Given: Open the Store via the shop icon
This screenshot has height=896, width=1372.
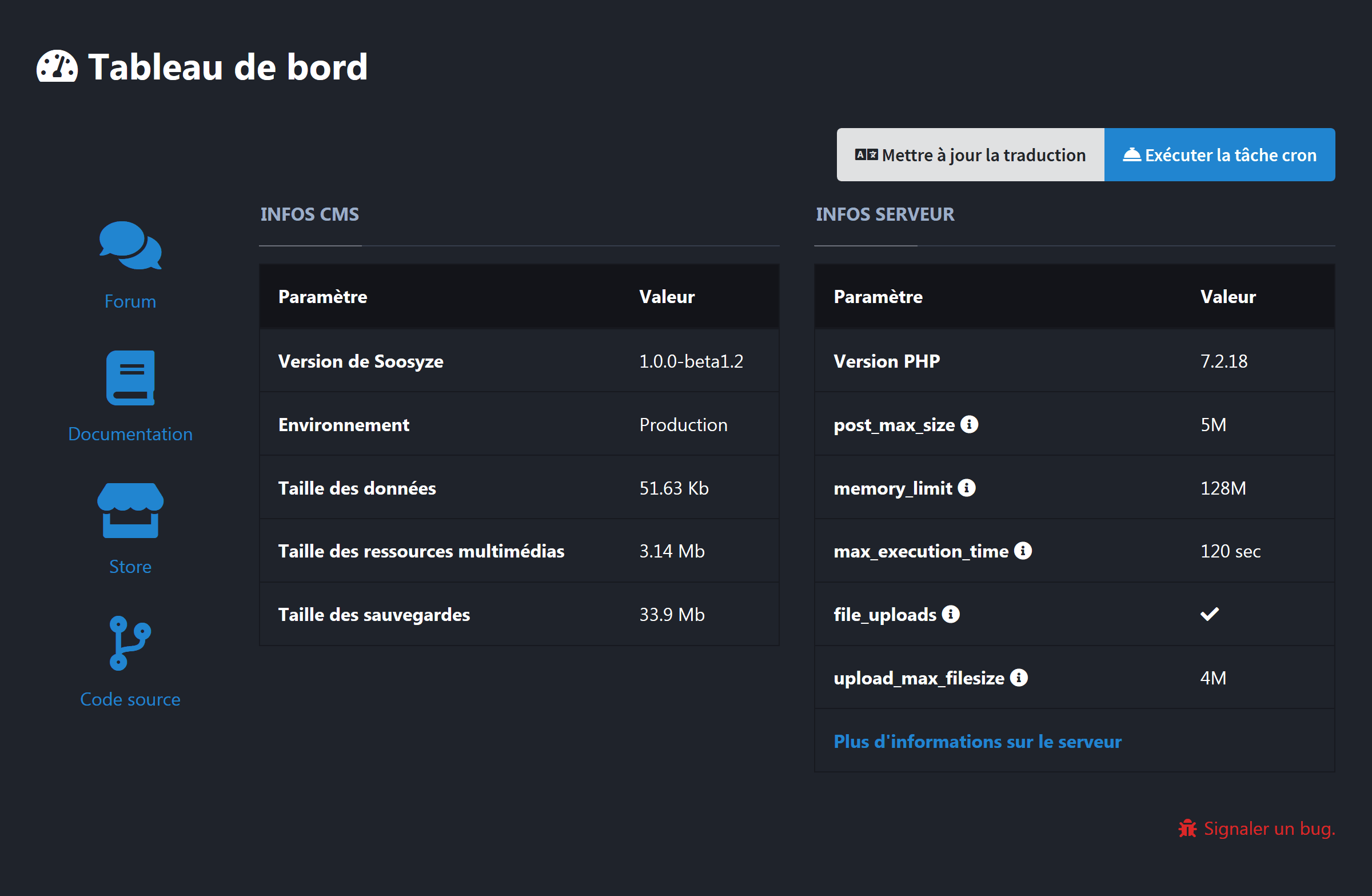Looking at the screenshot, I should click(130, 511).
